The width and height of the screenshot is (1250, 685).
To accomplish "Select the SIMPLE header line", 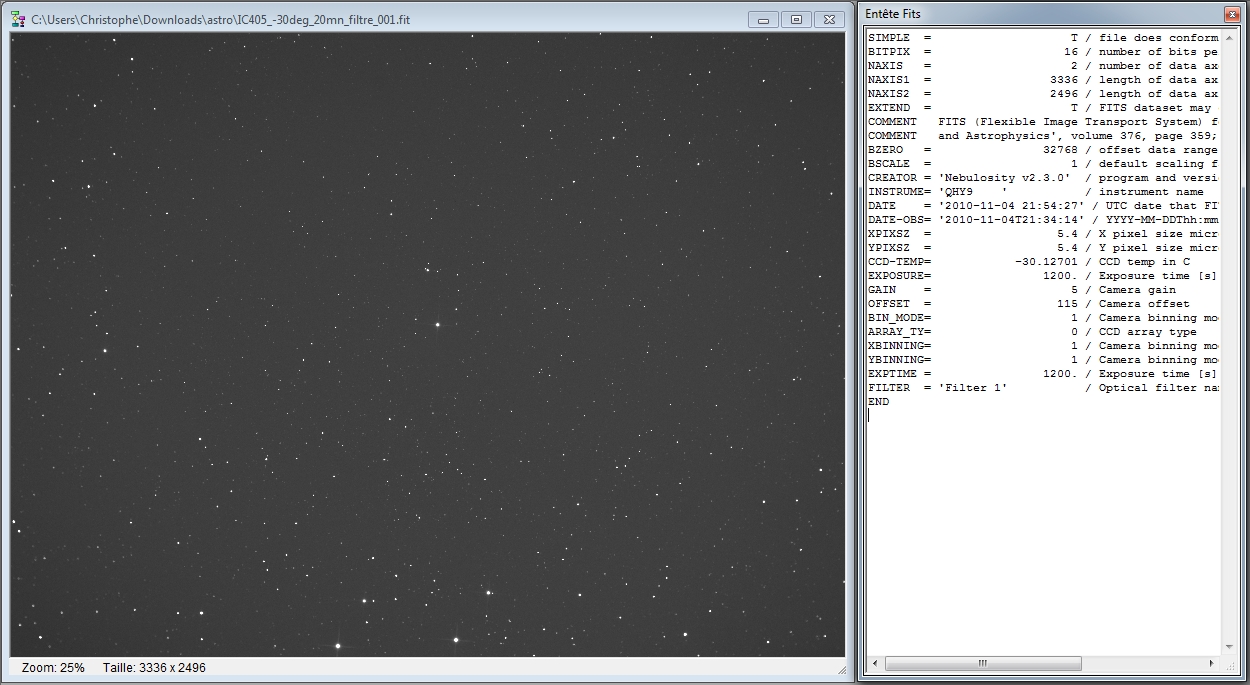I will (x=1043, y=38).
